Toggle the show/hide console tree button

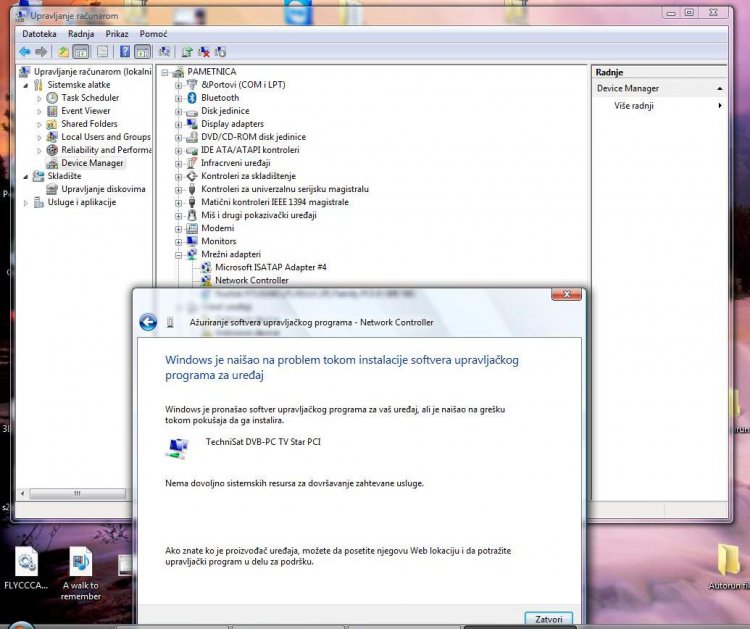point(80,52)
